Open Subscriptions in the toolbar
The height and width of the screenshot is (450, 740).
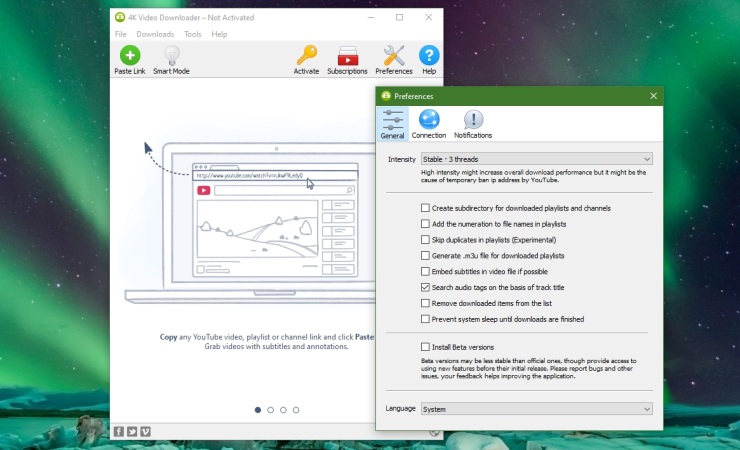(348, 56)
